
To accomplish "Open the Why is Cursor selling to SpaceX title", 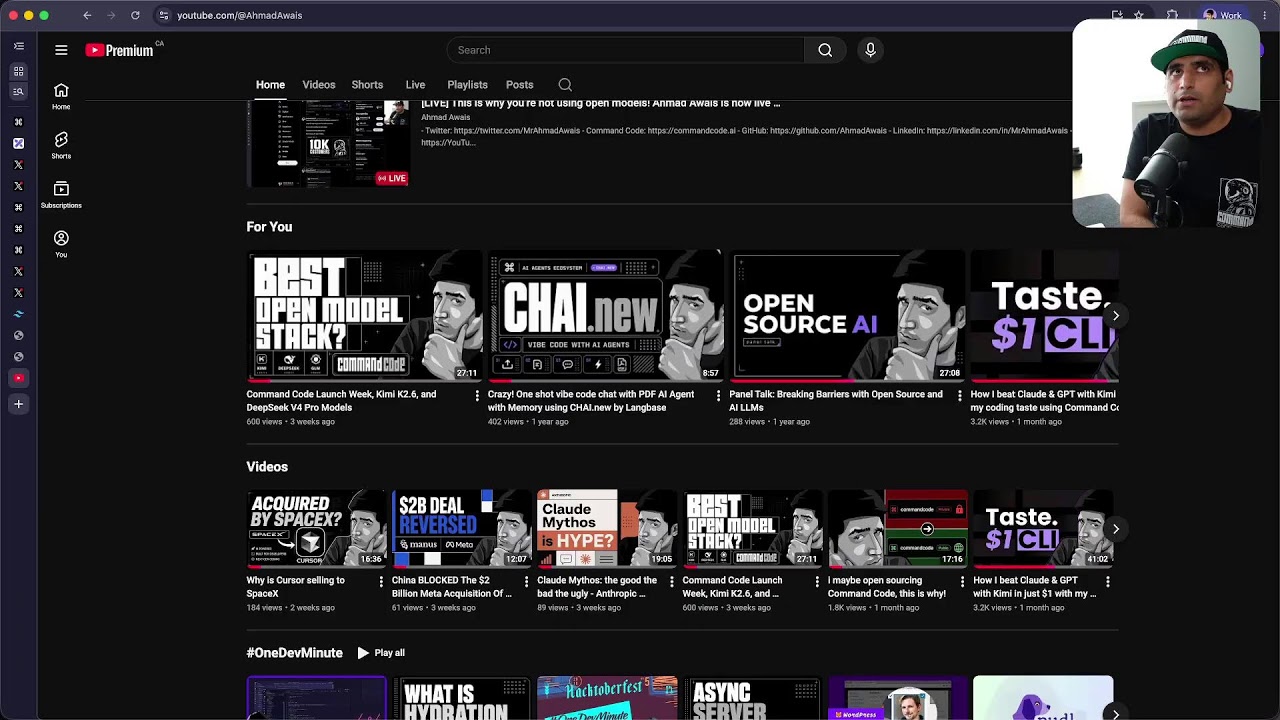I will pyautogui.click(x=296, y=587).
